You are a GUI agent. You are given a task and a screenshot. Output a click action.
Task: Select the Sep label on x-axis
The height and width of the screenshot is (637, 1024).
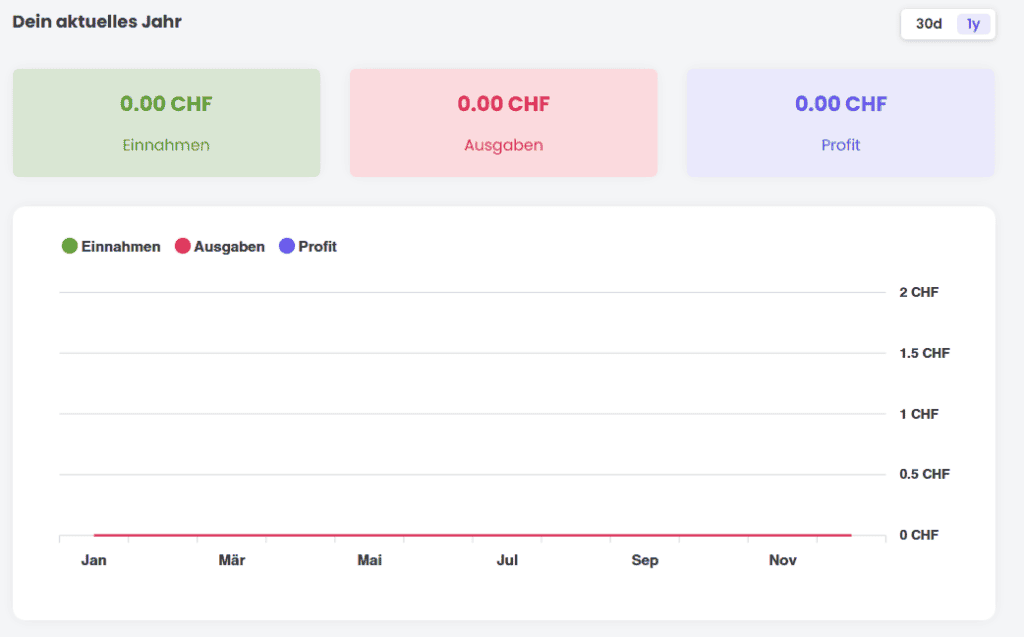[x=645, y=560]
